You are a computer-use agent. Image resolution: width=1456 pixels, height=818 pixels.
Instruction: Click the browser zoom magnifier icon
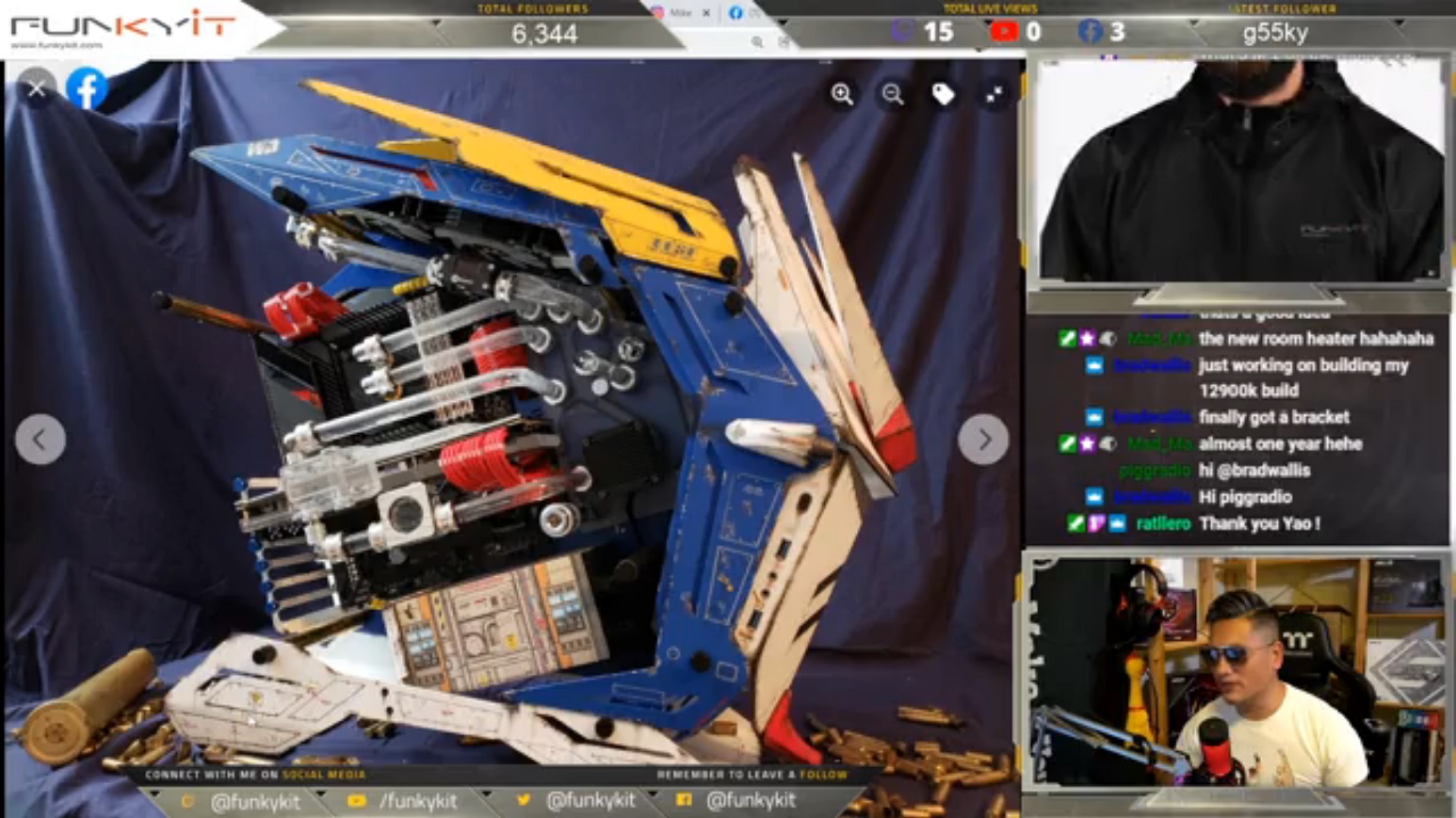point(757,42)
